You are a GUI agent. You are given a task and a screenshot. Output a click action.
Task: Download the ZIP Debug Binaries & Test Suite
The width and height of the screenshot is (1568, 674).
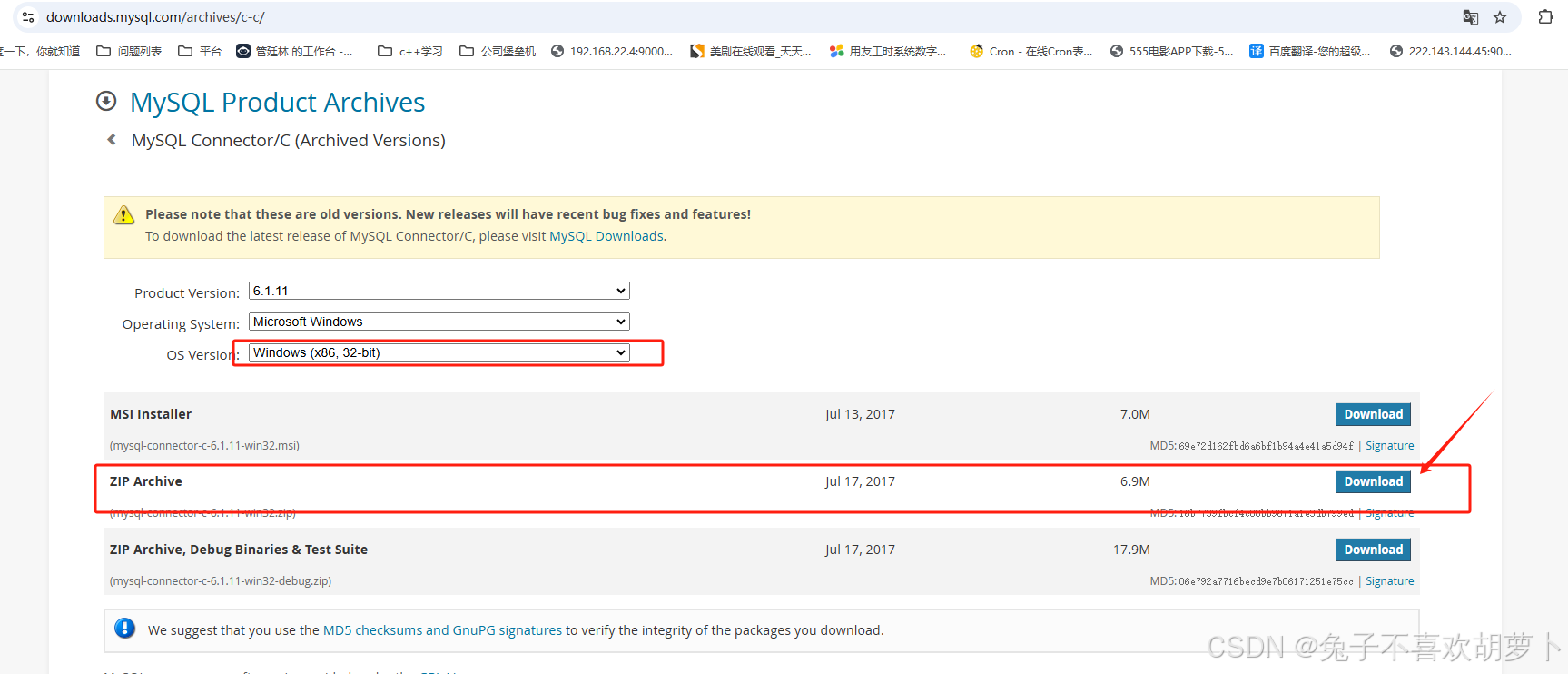(x=1373, y=550)
